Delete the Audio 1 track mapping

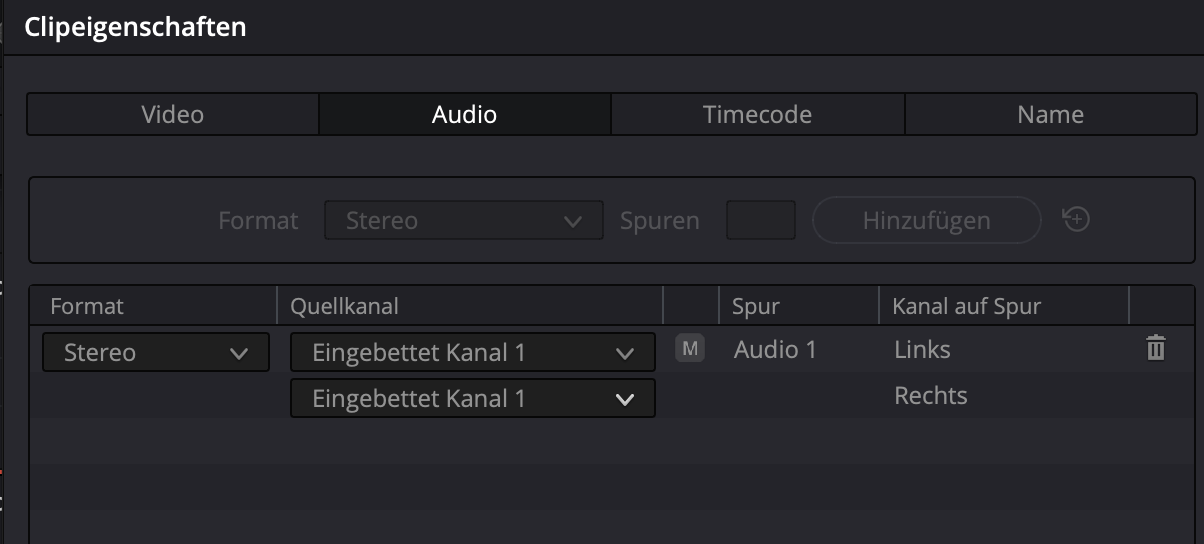[1156, 349]
